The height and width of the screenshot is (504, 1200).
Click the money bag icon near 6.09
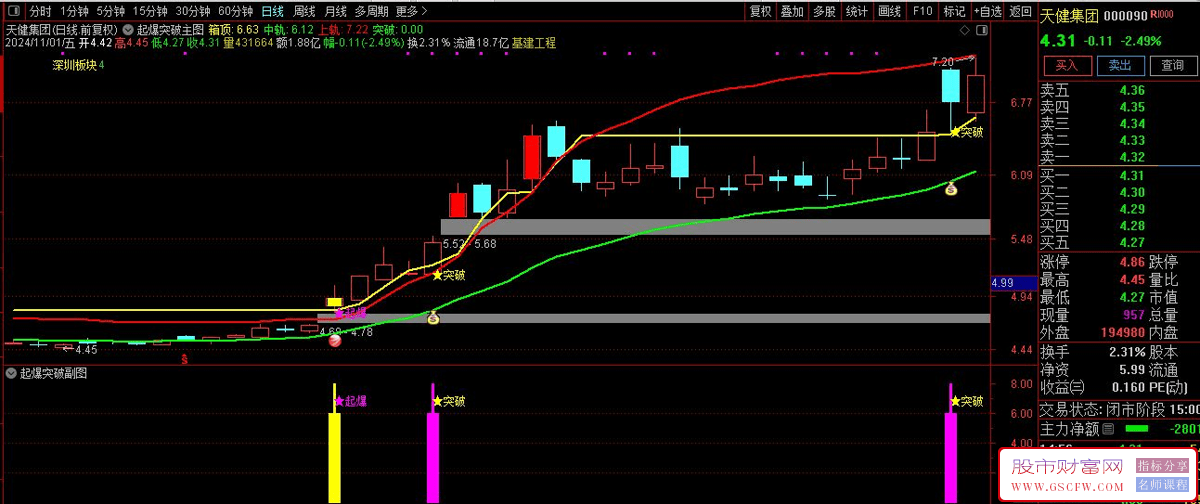tap(953, 187)
